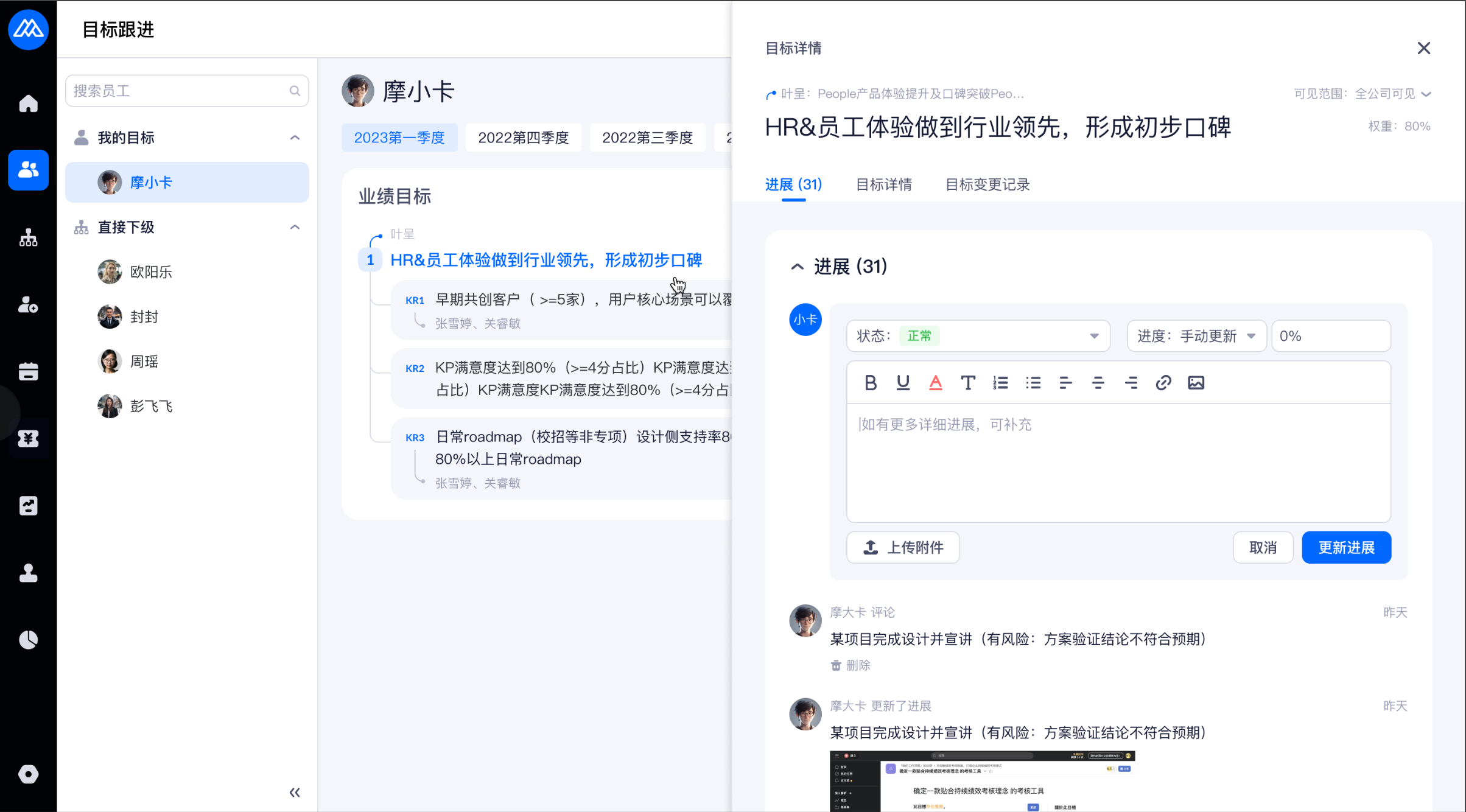Click the Bold formatting icon

coord(871,383)
